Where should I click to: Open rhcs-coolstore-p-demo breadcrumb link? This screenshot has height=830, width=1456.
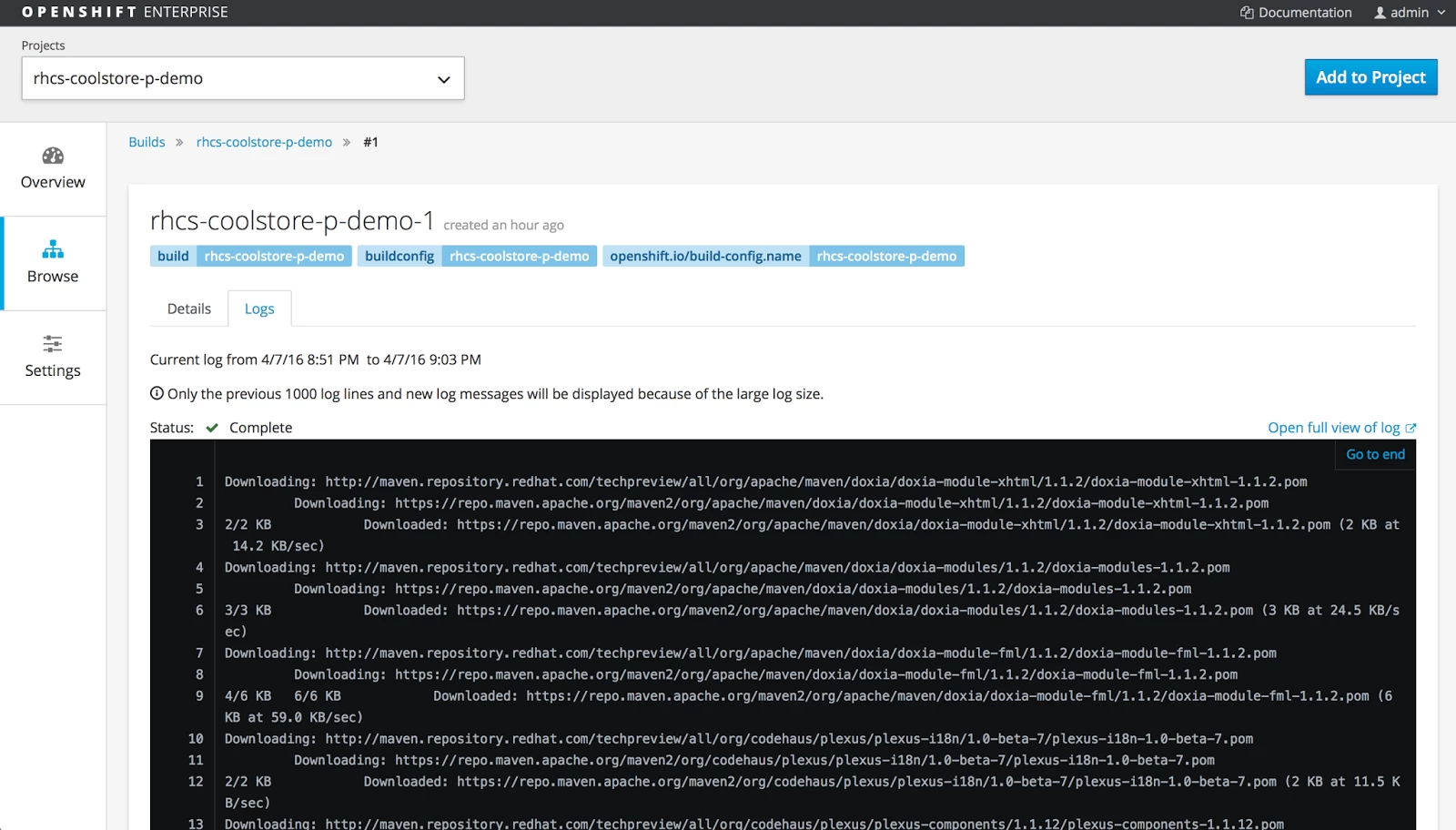(264, 142)
